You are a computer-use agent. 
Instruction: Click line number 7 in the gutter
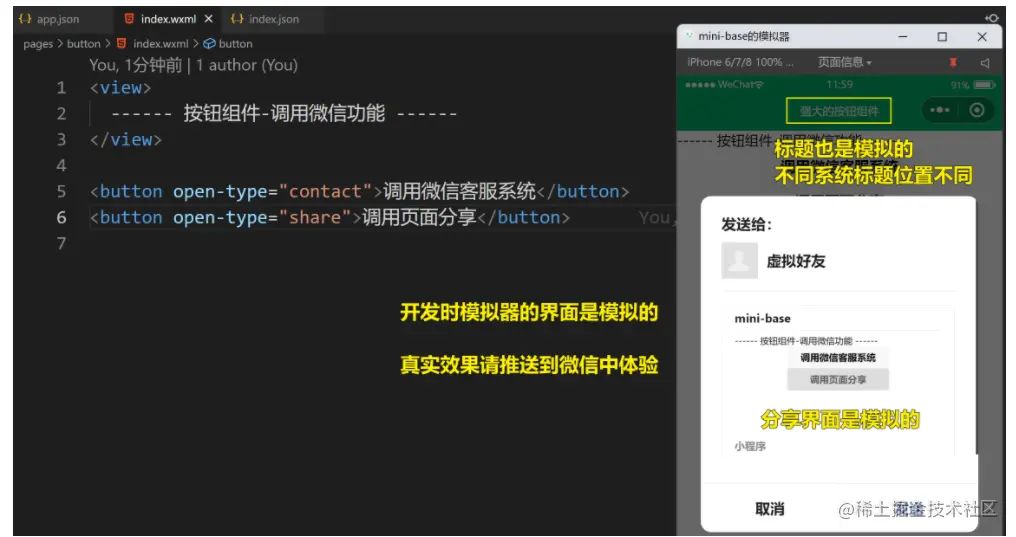click(x=62, y=243)
